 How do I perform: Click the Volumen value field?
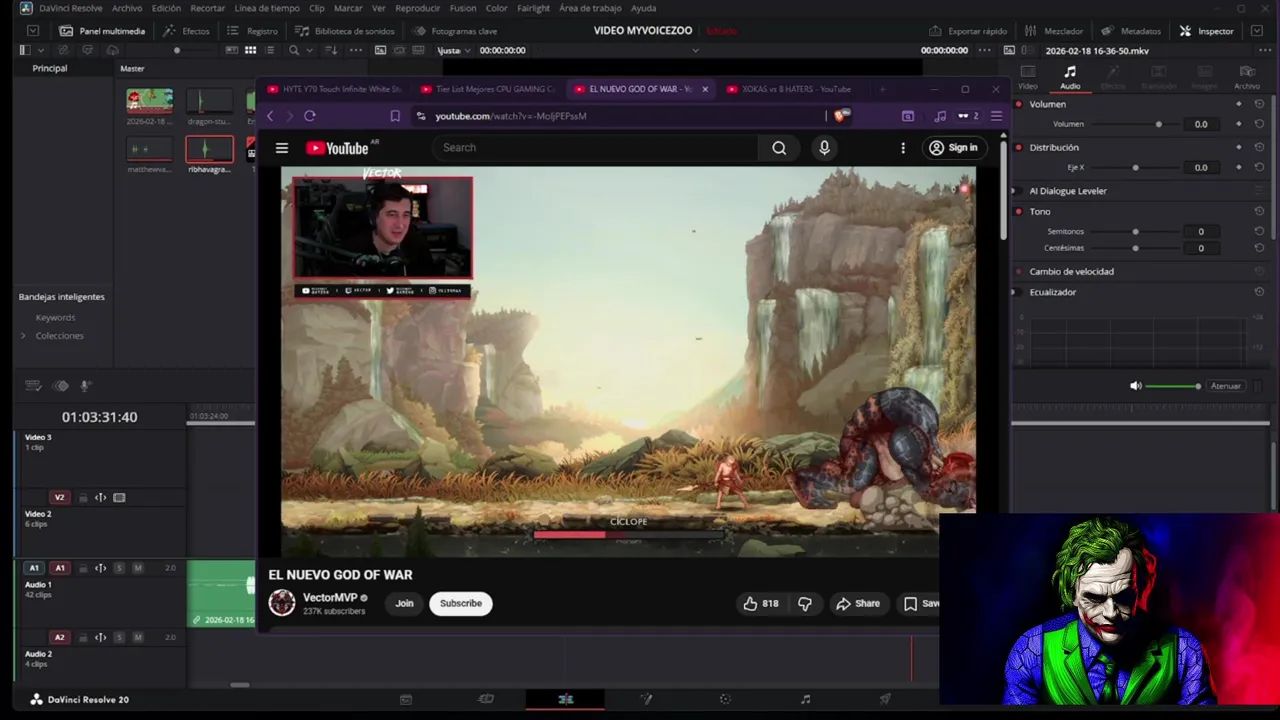coord(1201,124)
